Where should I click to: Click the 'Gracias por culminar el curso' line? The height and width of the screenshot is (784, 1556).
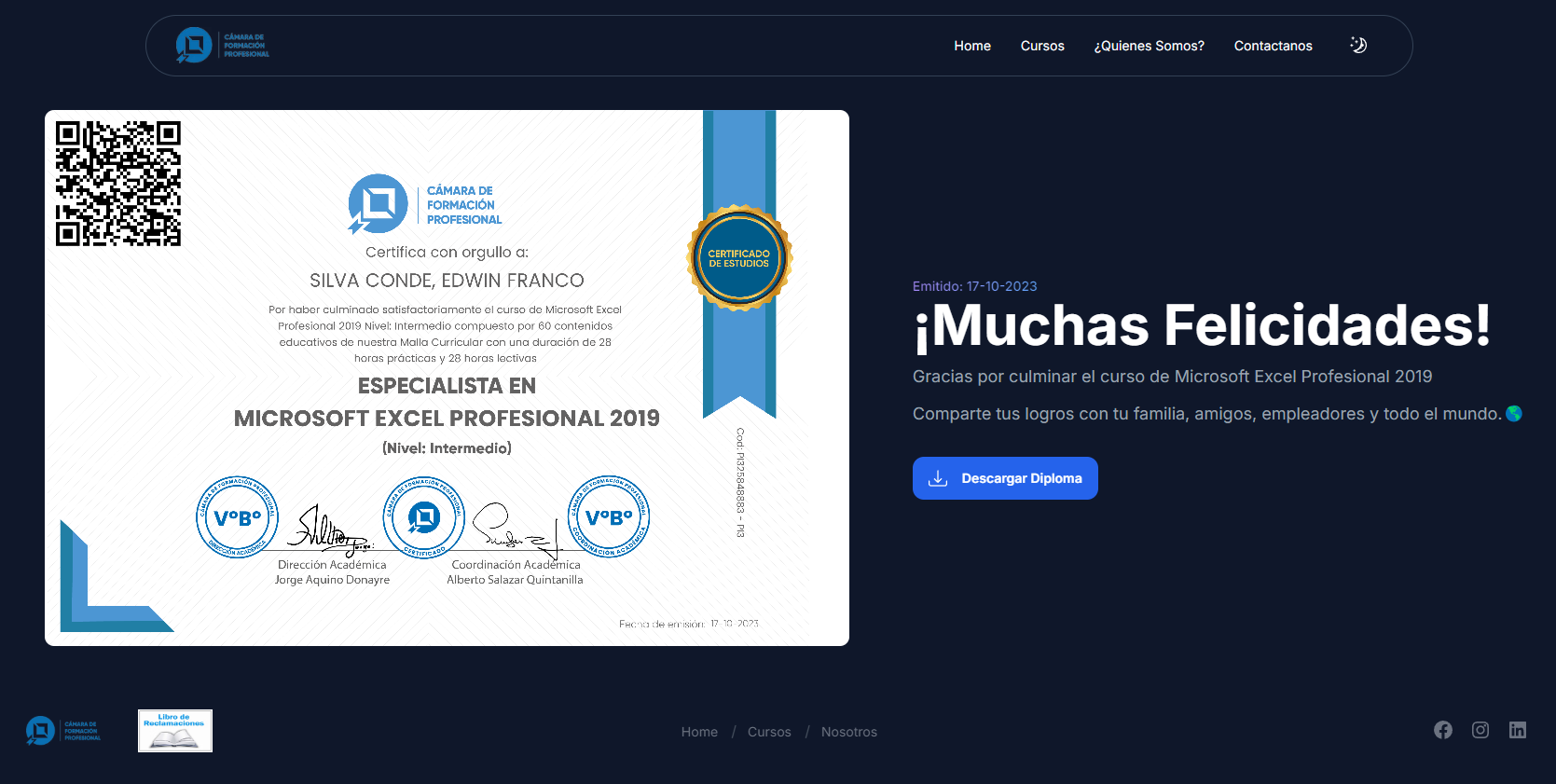(x=1172, y=377)
